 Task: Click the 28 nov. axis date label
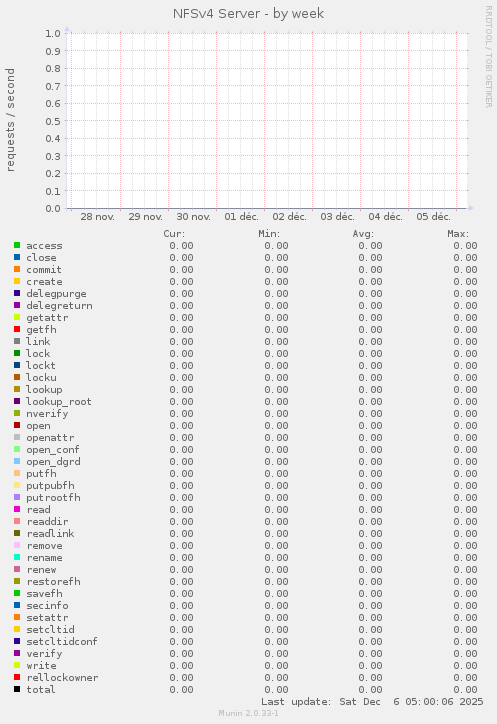[x=97, y=217]
